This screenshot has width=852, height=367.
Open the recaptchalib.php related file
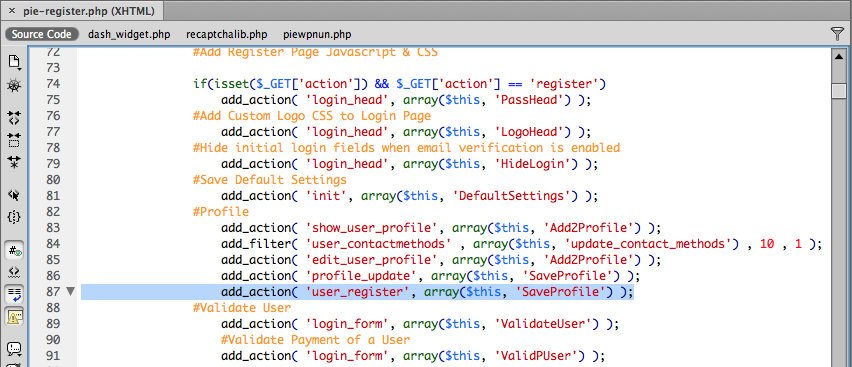point(227,34)
